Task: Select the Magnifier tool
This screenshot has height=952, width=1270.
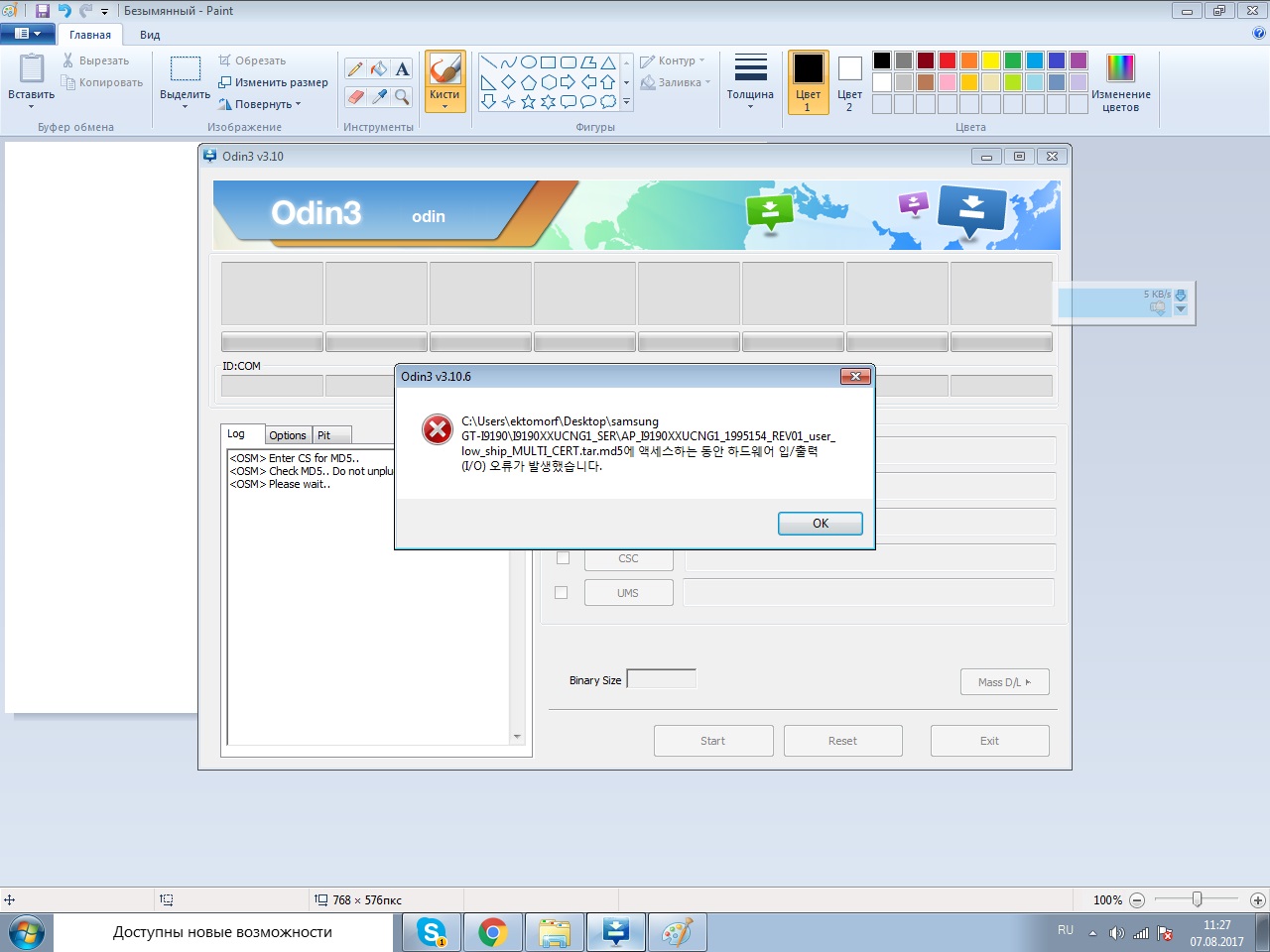Action: [402, 96]
